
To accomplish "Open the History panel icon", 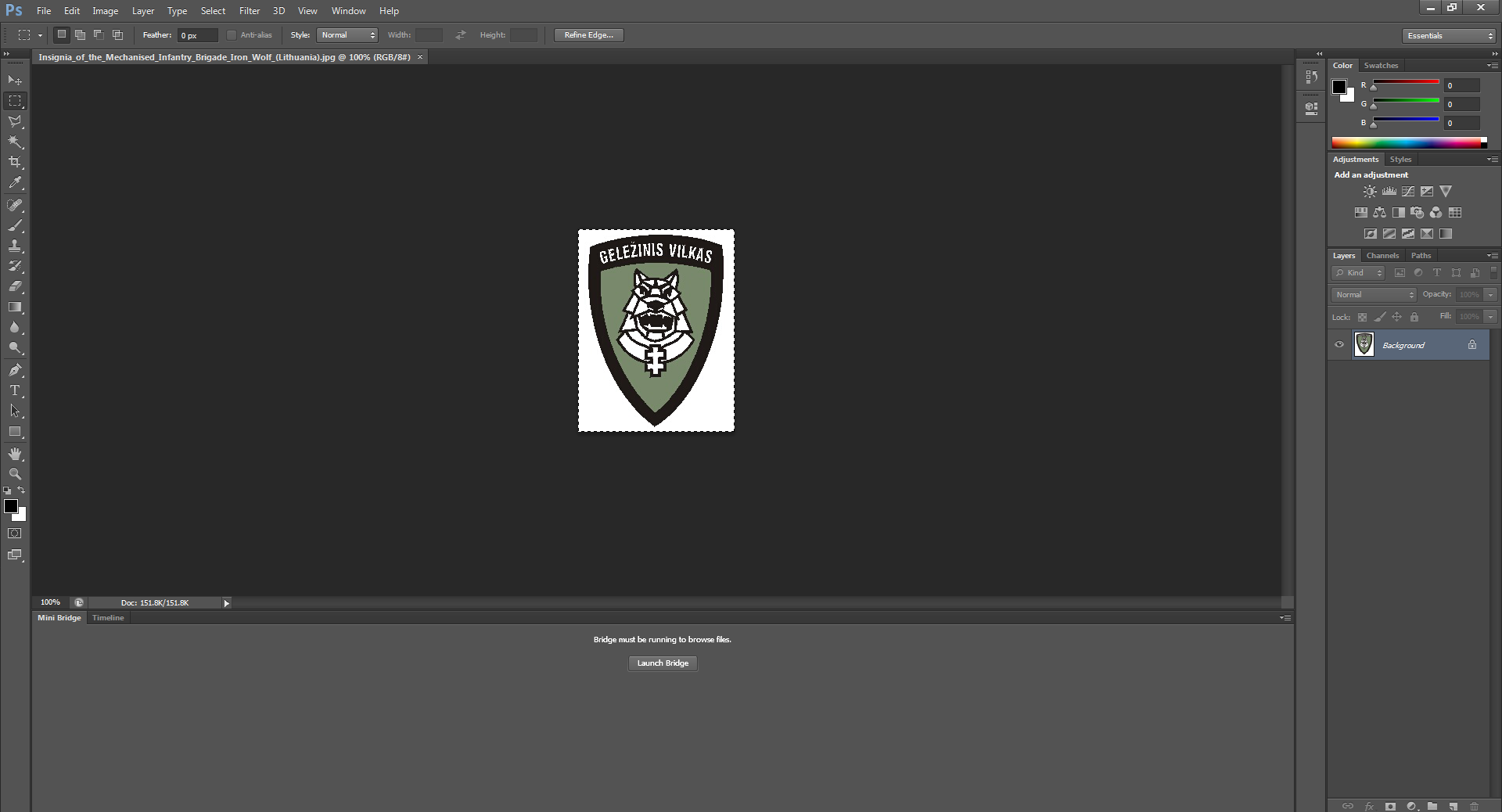I will coord(1312,77).
